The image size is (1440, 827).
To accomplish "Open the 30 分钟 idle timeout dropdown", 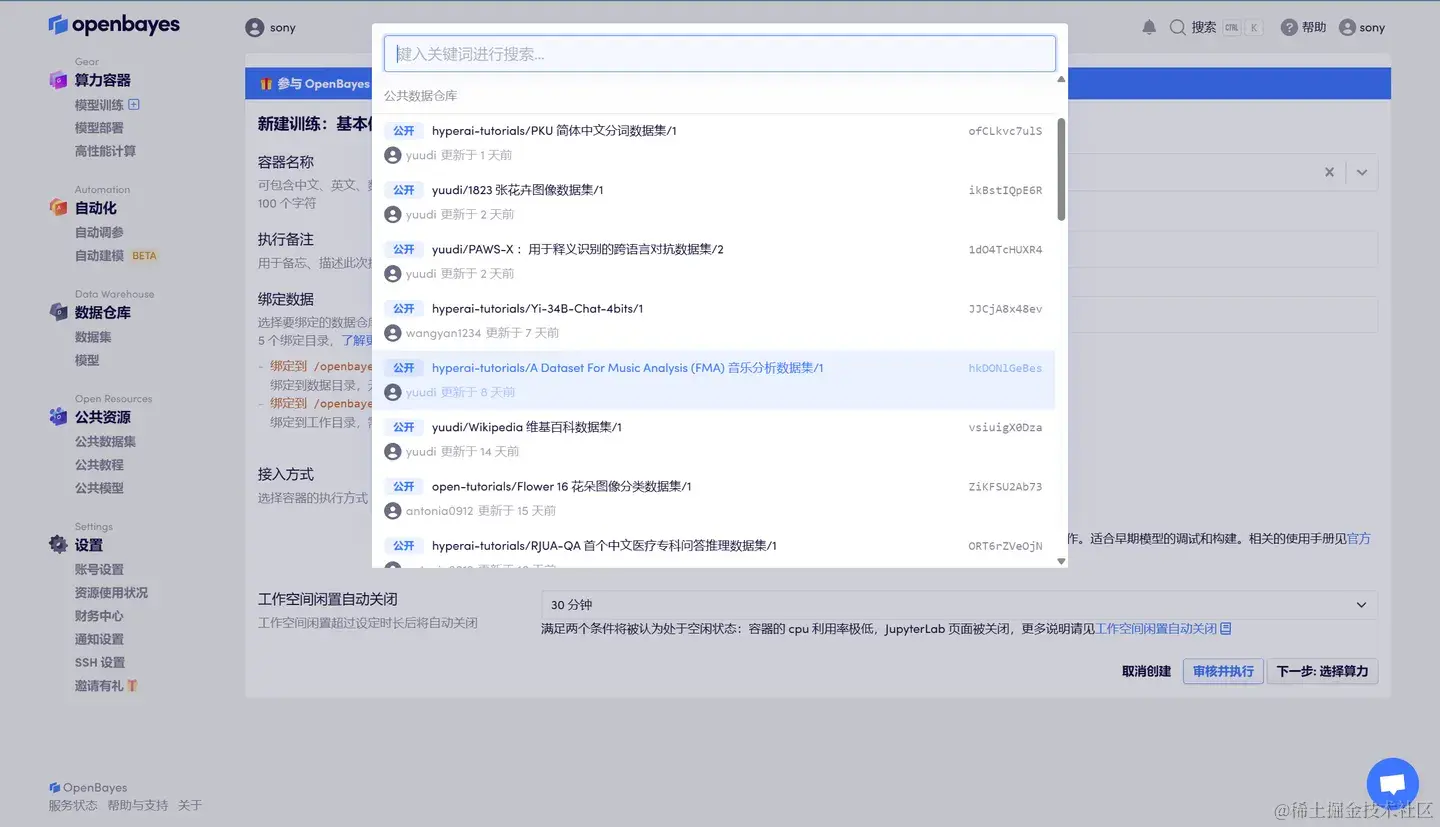I will 959,605.
